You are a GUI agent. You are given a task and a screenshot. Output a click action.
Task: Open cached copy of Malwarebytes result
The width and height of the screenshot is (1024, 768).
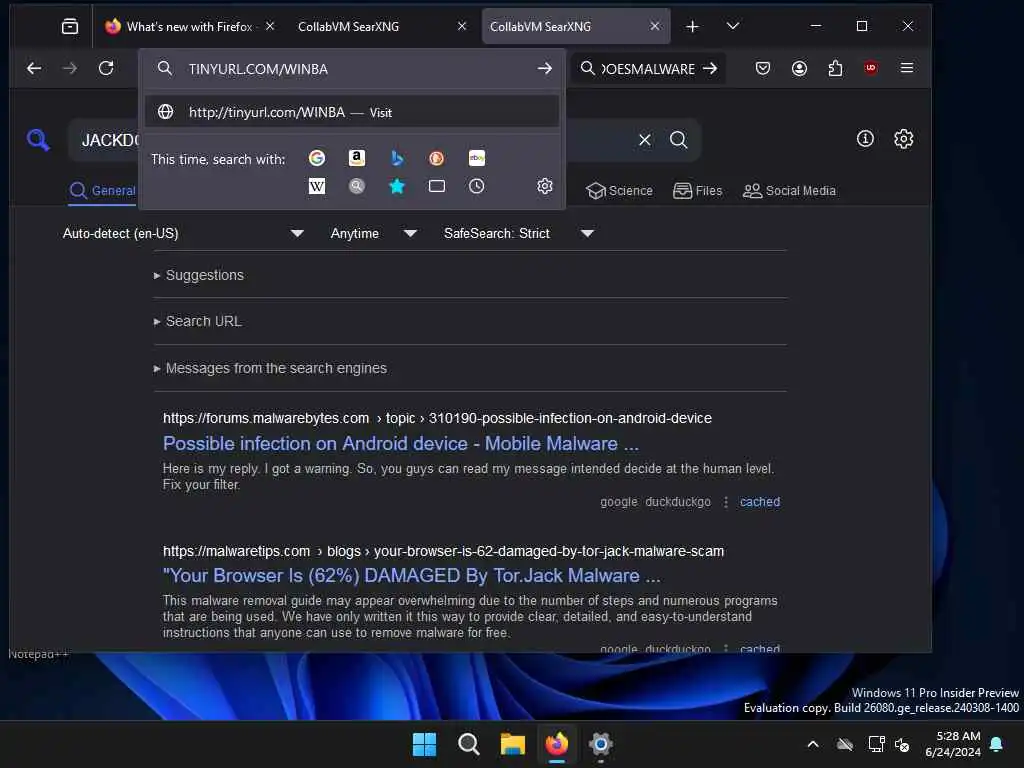pos(760,502)
